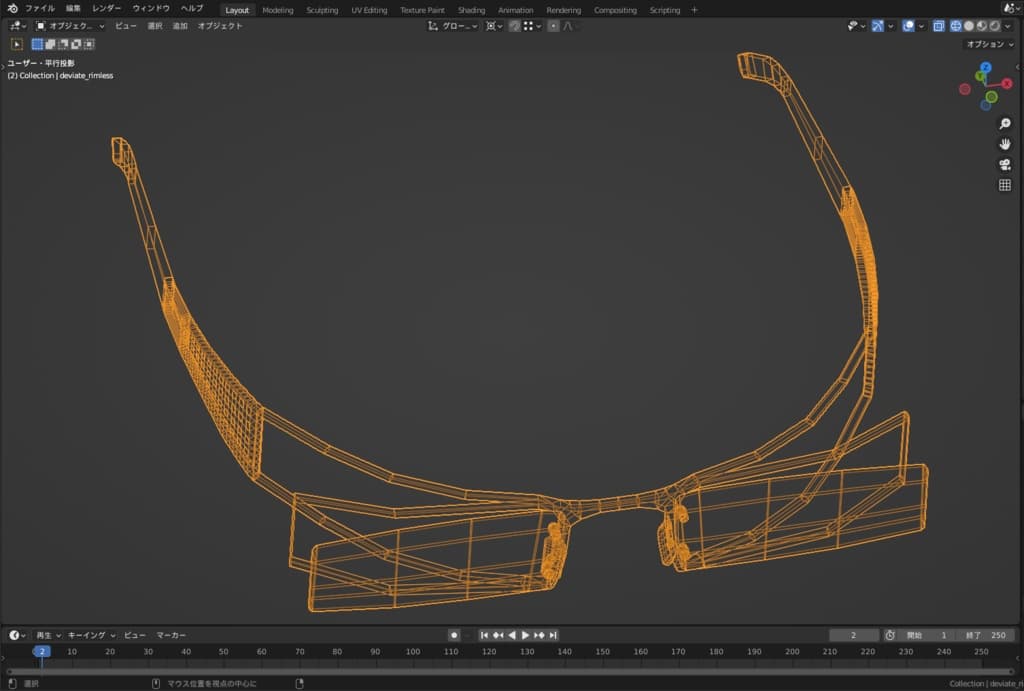1024x691 pixels.
Task: Open the キーイング popover in timeline
Action: point(92,635)
